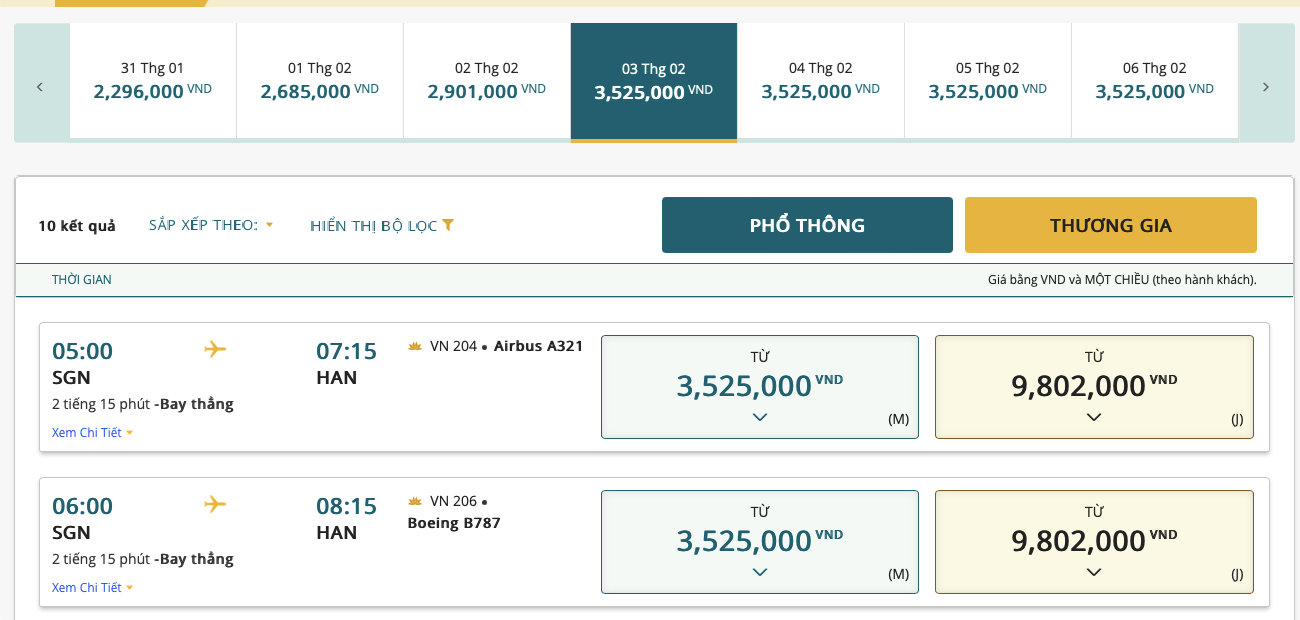Open Hiển Thị Bộ Lọc filter link
The height and width of the screenshot is (620, 1300).
click(373, 225)
